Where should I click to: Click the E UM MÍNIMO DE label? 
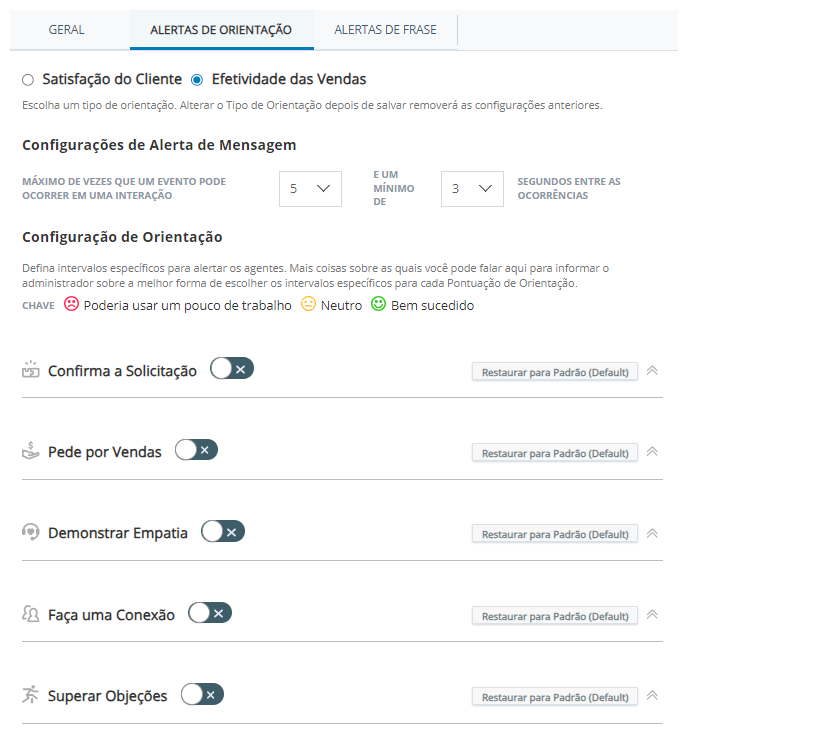[x=393, y=188]
